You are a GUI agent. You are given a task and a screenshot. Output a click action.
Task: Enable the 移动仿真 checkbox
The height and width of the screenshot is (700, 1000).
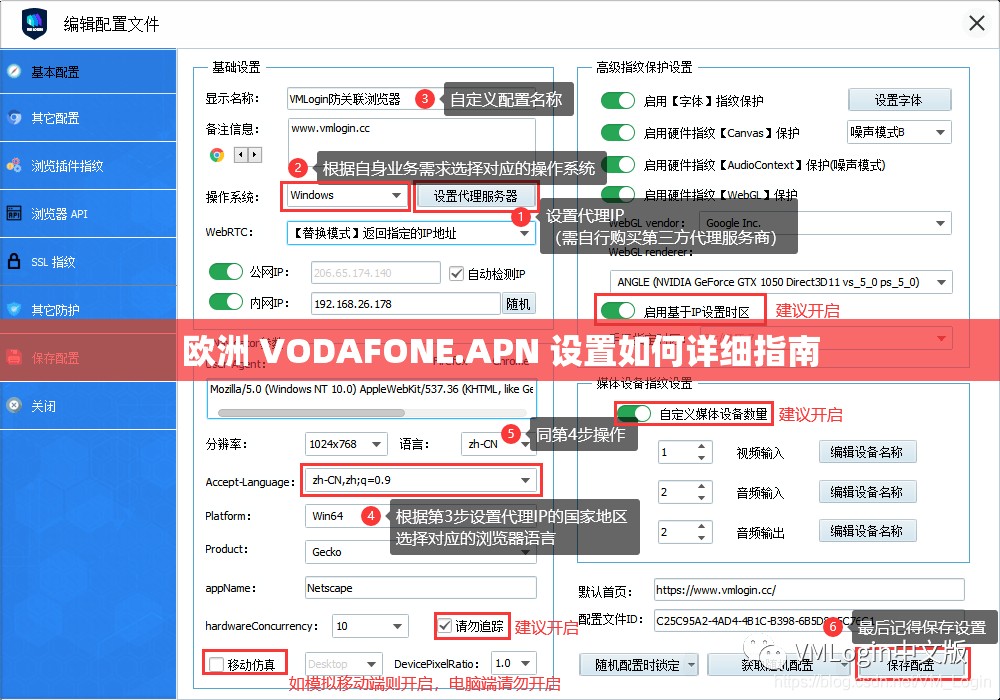[216, 664]
